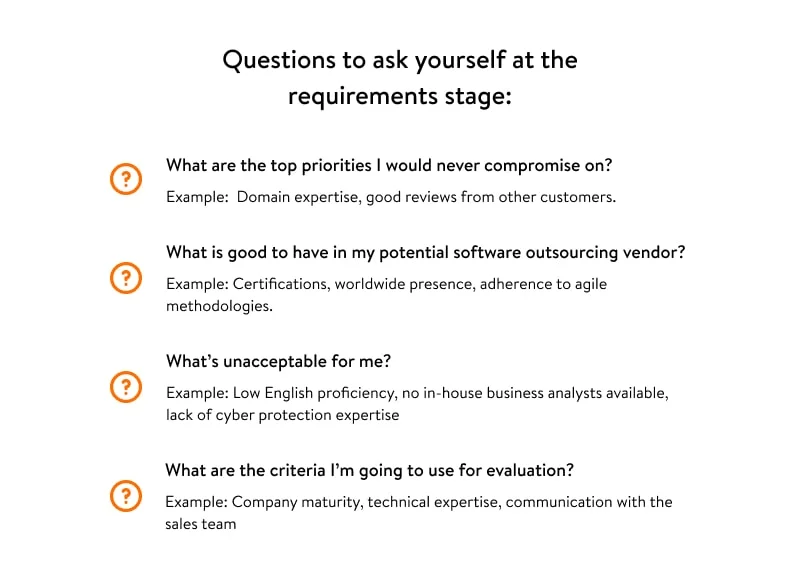
Task: Click the phrase "worldwide presence"
Action: (x=402, y=284)
